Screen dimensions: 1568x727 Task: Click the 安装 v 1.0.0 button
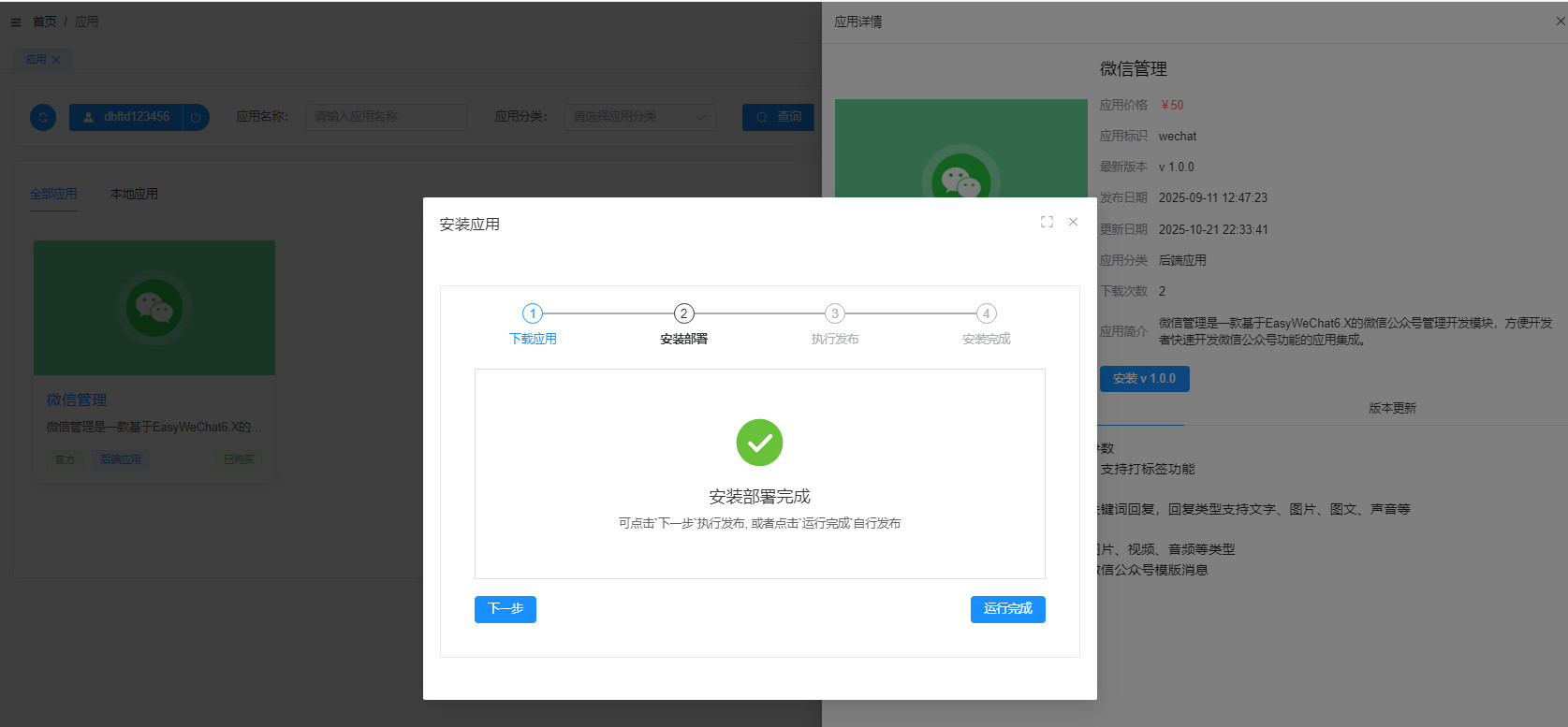click(x=1144, y=379)
